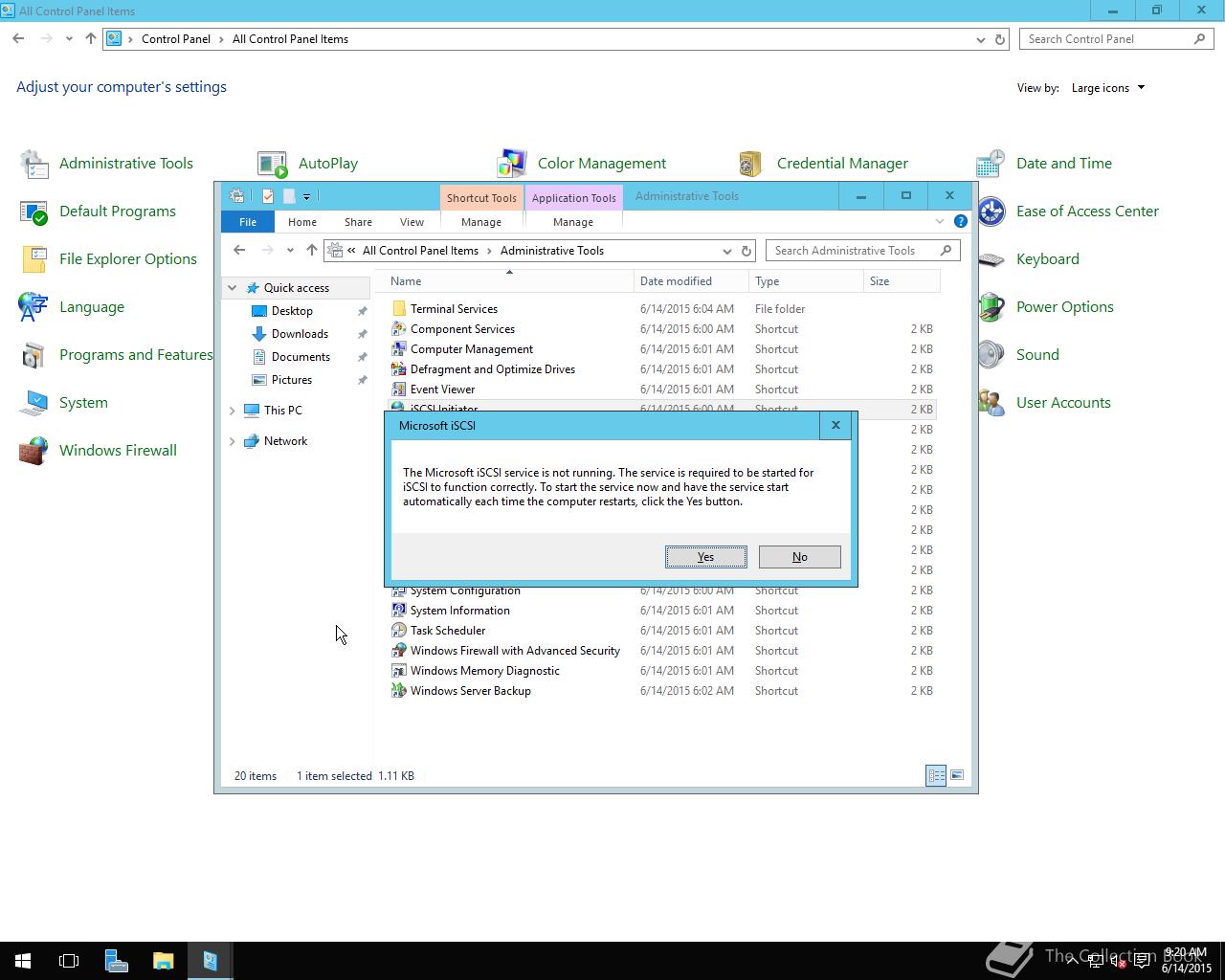Click the Search Control Panel box
Screen dimensions: 1225x980
point(1117,39)
